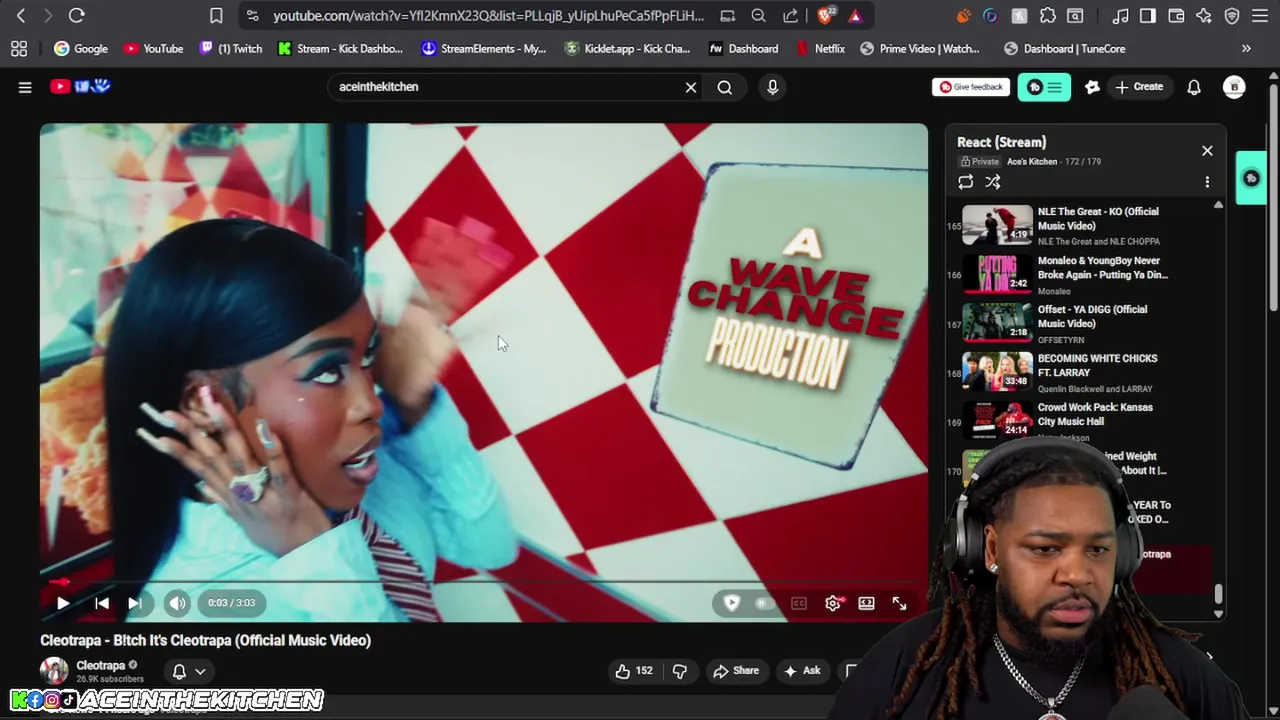Image resolution: width=1280 pixels, height=720 pixels.
Task: Open the browser extensions puzzle icon
Action: point(1047,16)
